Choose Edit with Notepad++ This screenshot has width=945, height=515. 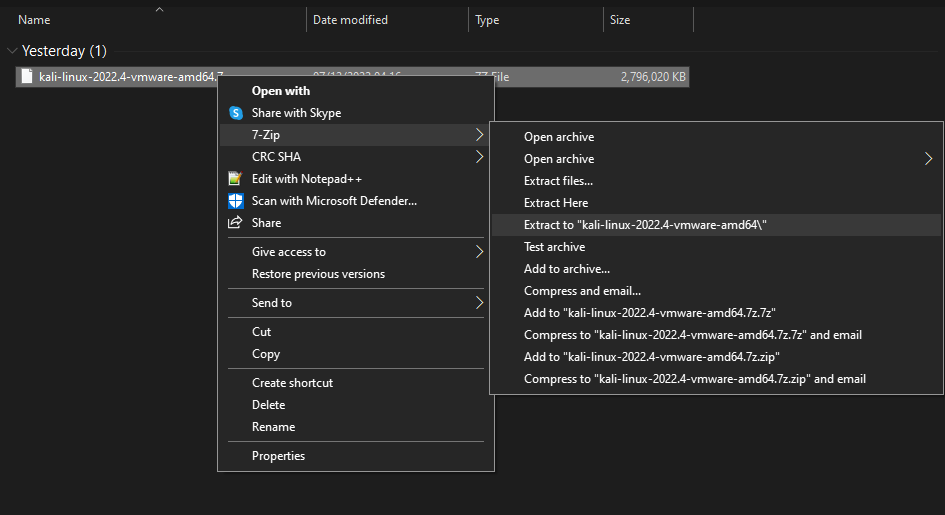point(356,179)
